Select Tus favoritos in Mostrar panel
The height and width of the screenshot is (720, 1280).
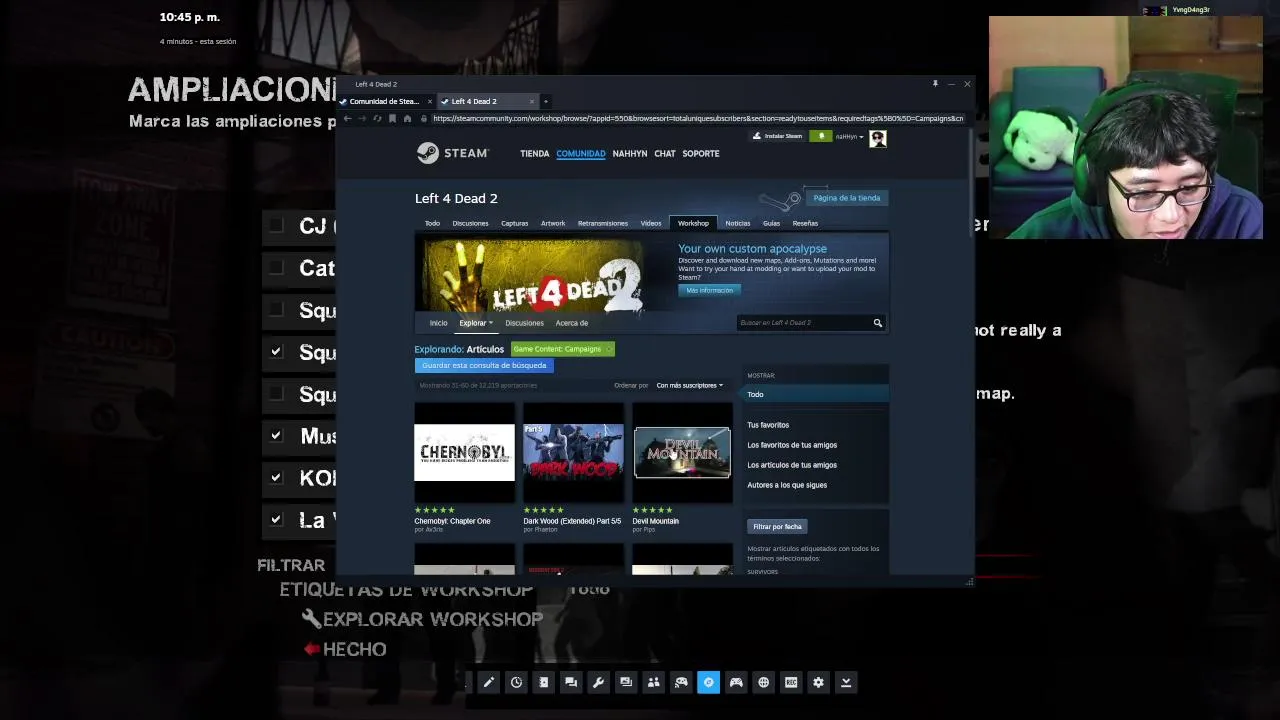tap(768, 425)
